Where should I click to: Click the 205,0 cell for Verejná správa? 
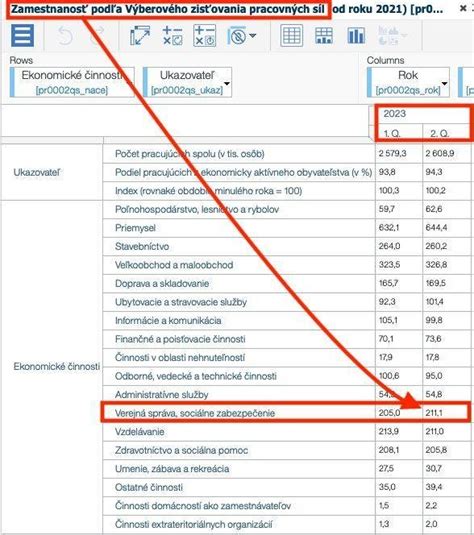coord(399,413)
